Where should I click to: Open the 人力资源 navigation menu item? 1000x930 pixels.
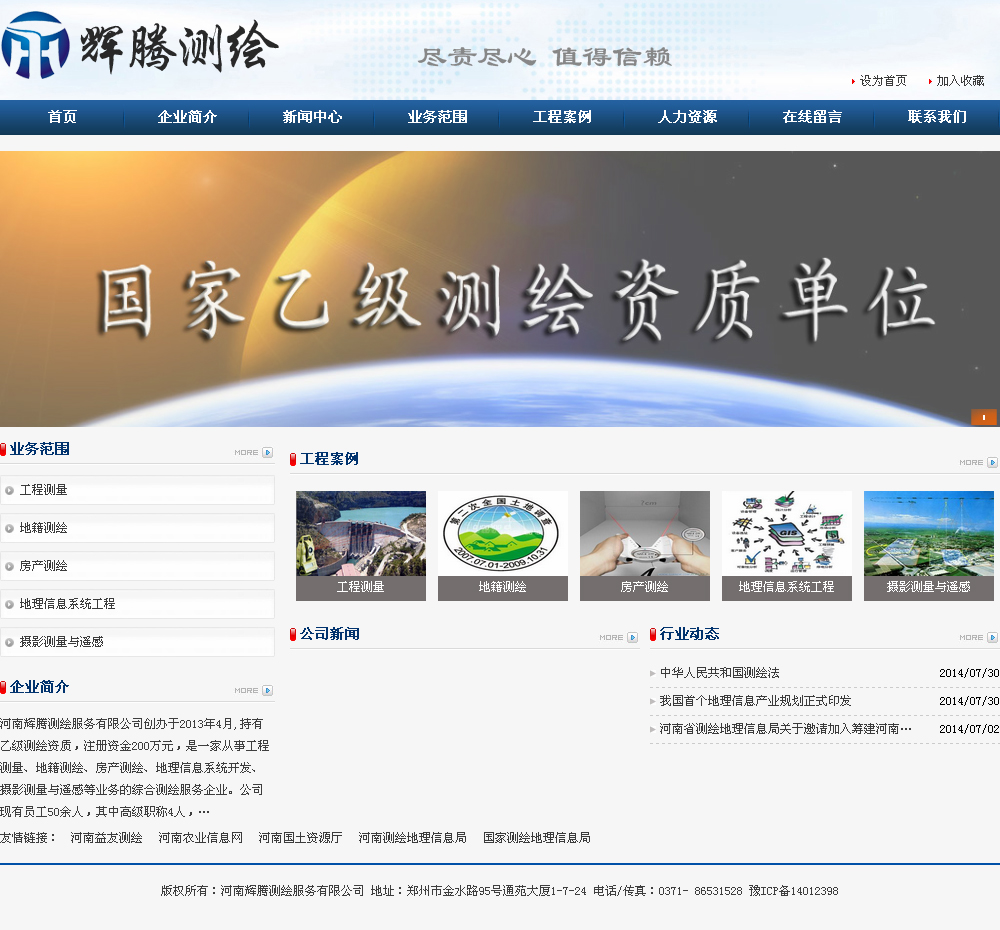click(686, 117)
